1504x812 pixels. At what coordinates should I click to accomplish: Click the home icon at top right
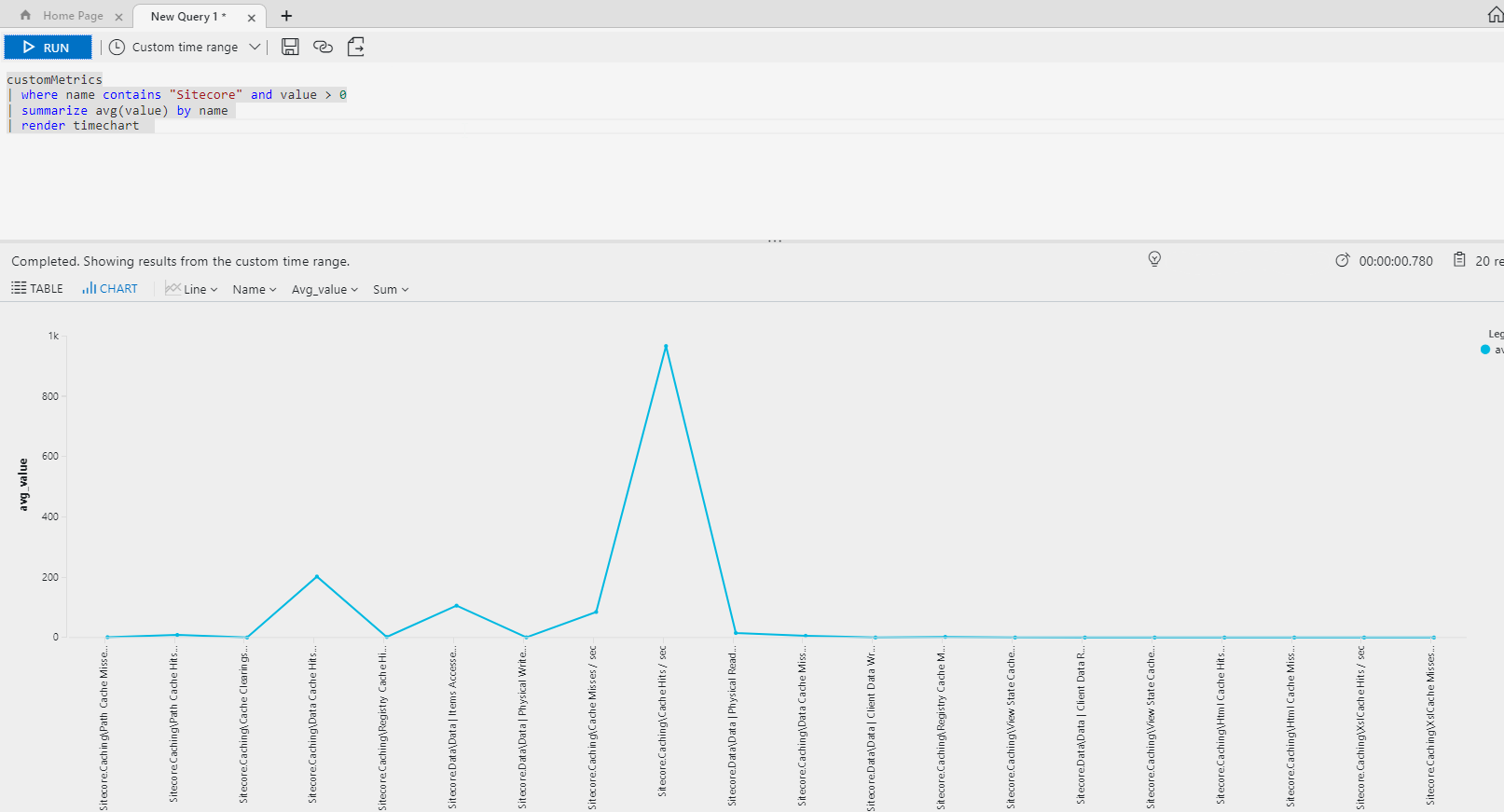1495,15
